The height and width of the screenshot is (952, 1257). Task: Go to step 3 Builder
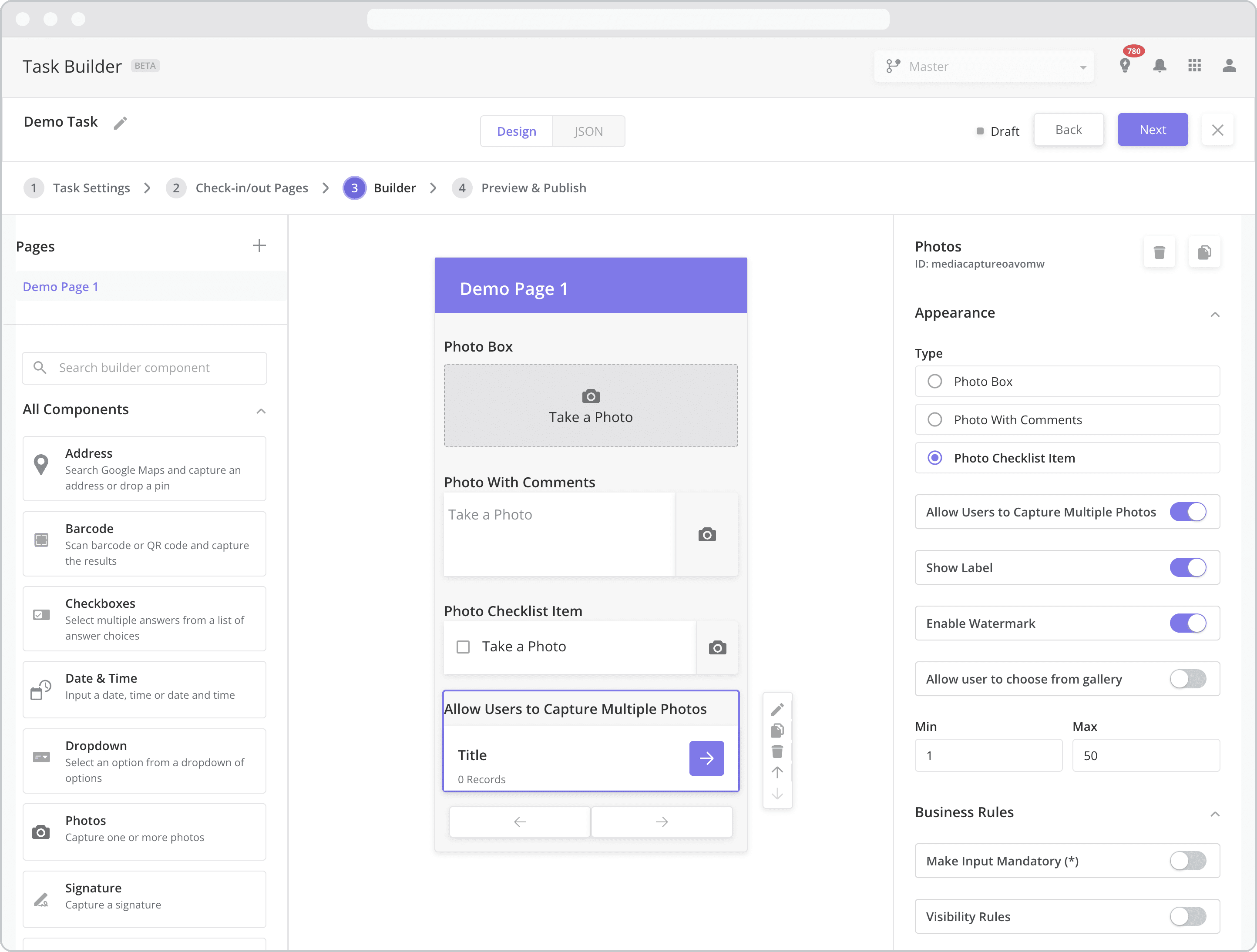coord(380,188)
